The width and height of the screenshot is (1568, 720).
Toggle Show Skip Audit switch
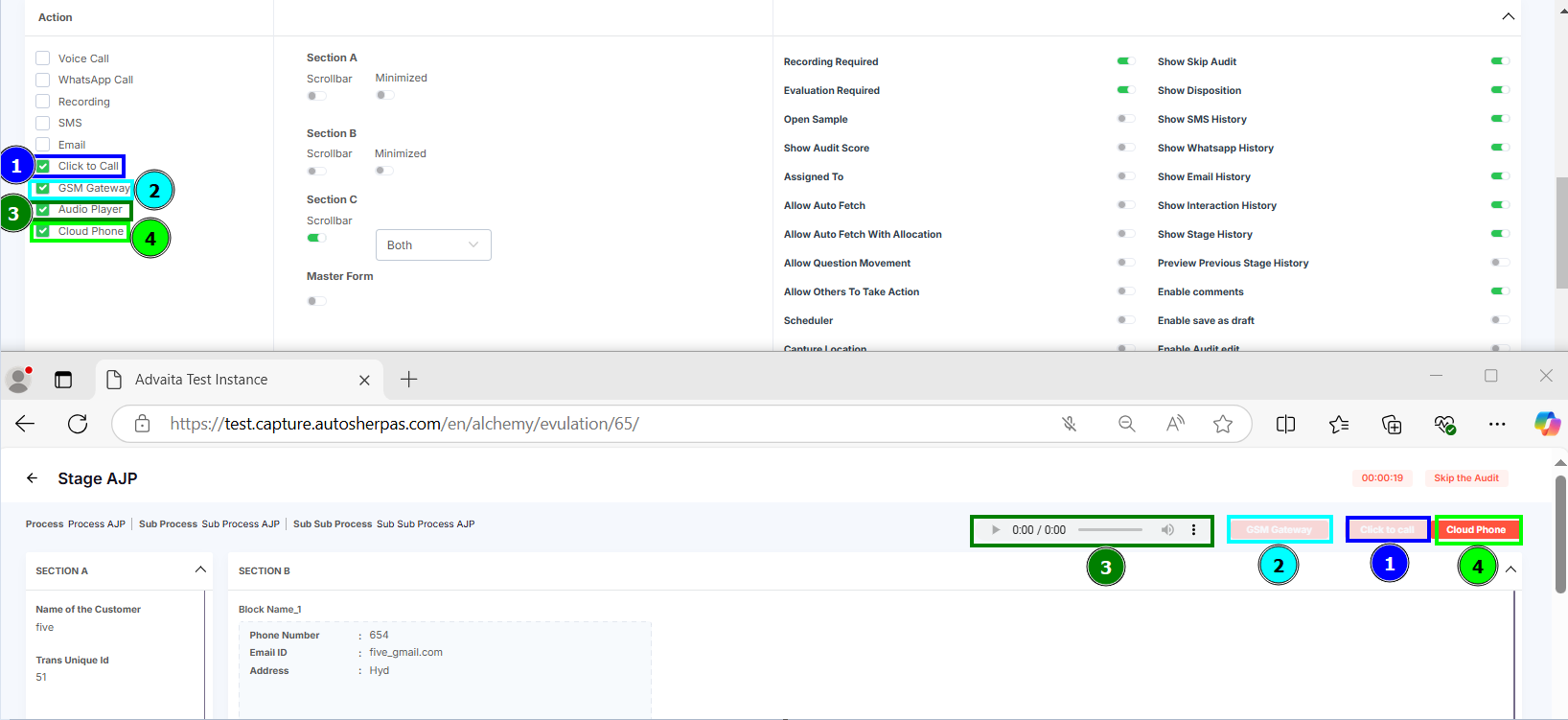1500,61
